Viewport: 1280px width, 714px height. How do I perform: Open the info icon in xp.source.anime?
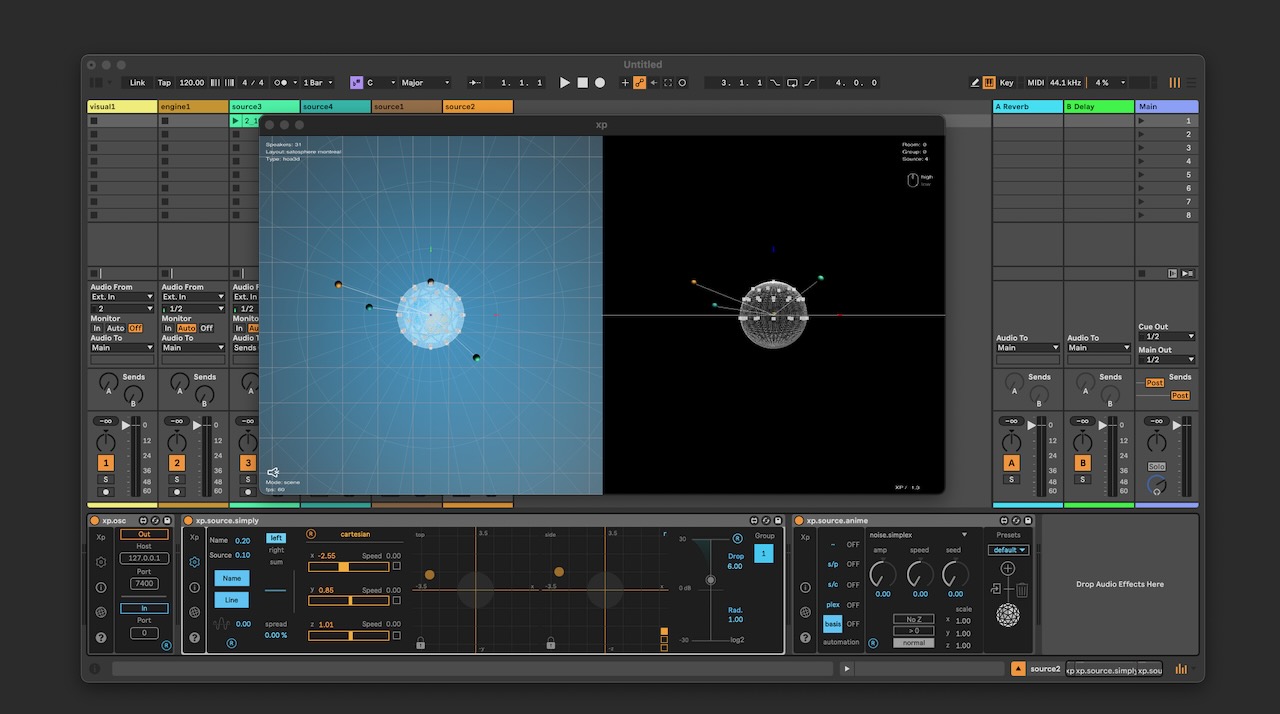pos(805,587)
